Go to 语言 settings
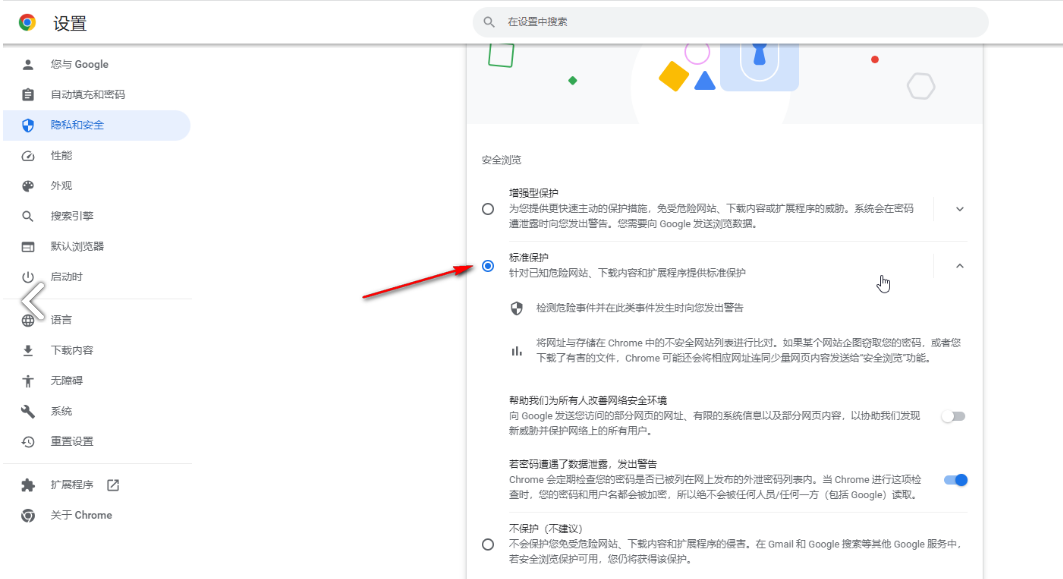Image resolution: width=1063 pixels, height=579 pixels. tap(97, 320)
